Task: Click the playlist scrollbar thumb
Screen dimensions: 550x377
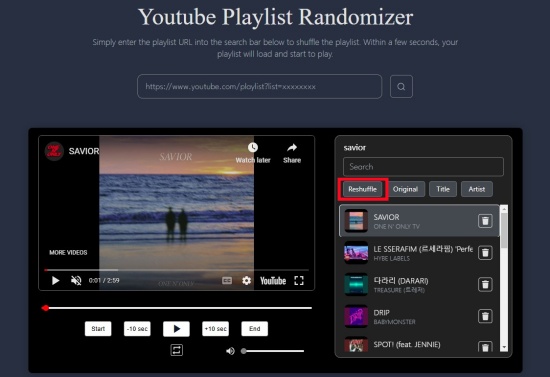Action: pyautogui.click(x=504, y=230)
